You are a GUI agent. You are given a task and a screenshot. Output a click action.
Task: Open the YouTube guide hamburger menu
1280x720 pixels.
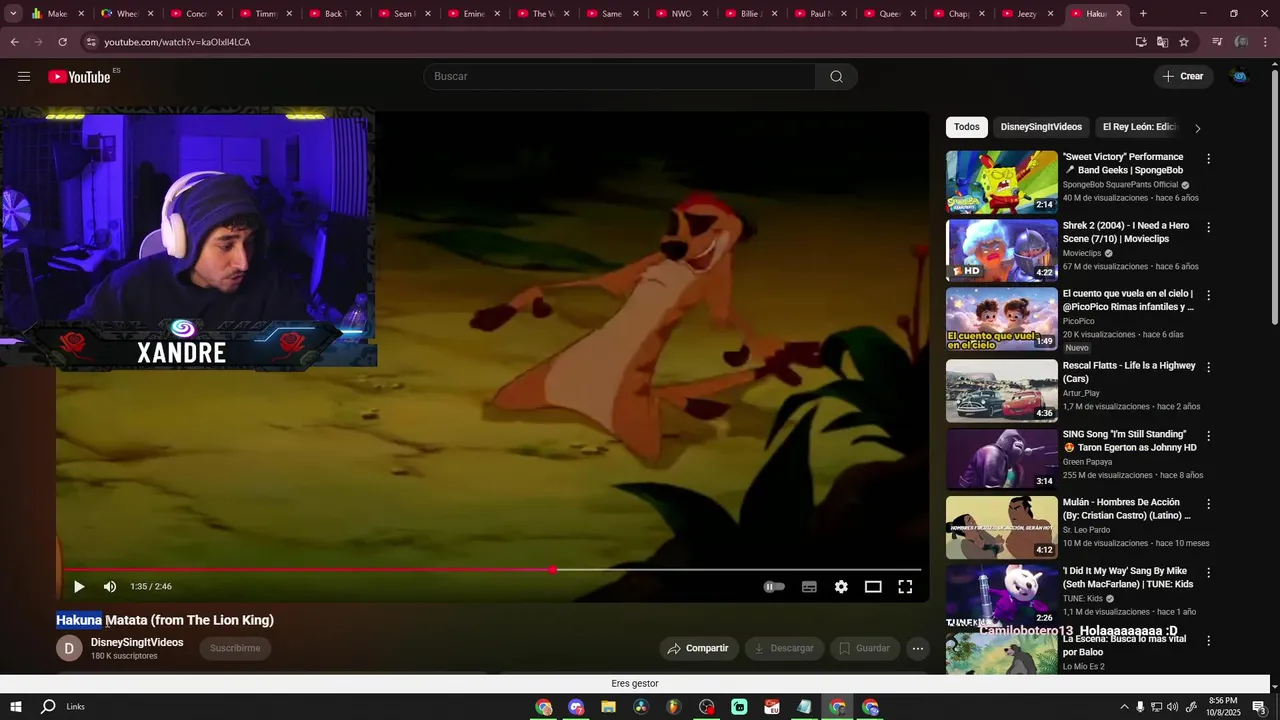pyautogui.click(x=24, y=76)
